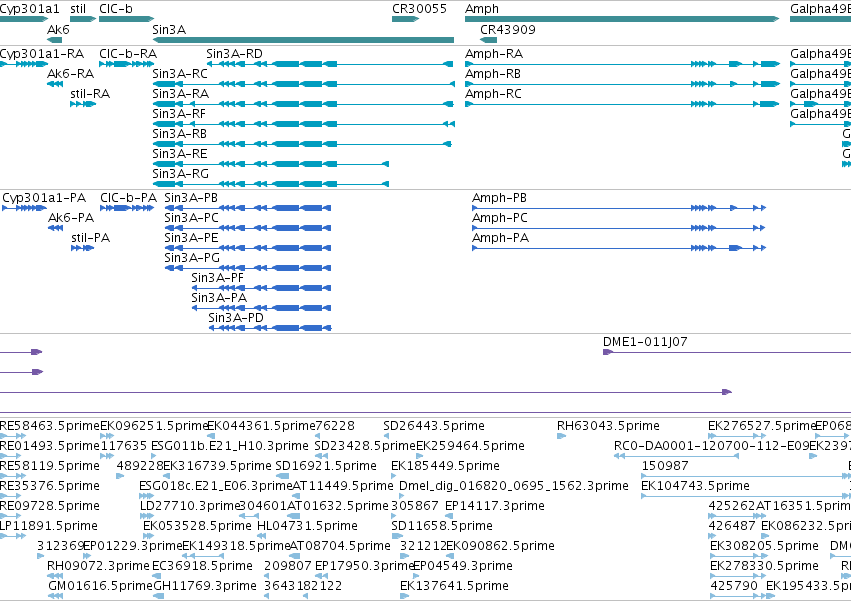Viewport: 851px width, 601px height.
Task: Select the Sin3A-RG transcript label
Action: click(x=181, y=174)
